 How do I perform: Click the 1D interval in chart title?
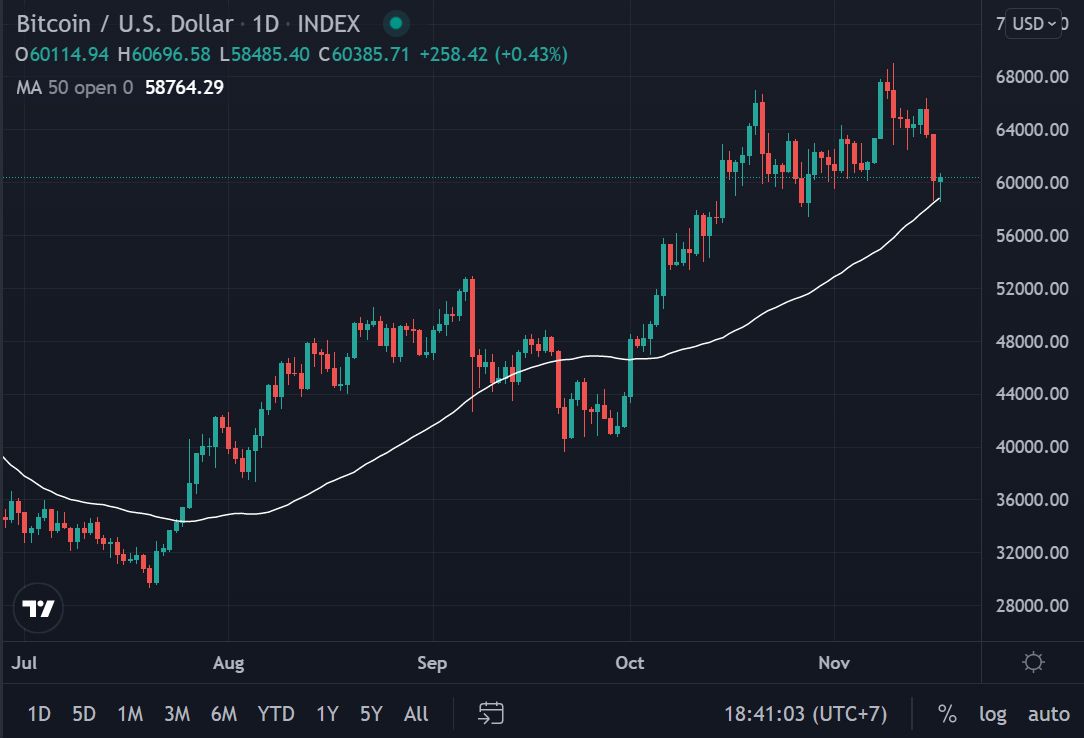(265, 24)
